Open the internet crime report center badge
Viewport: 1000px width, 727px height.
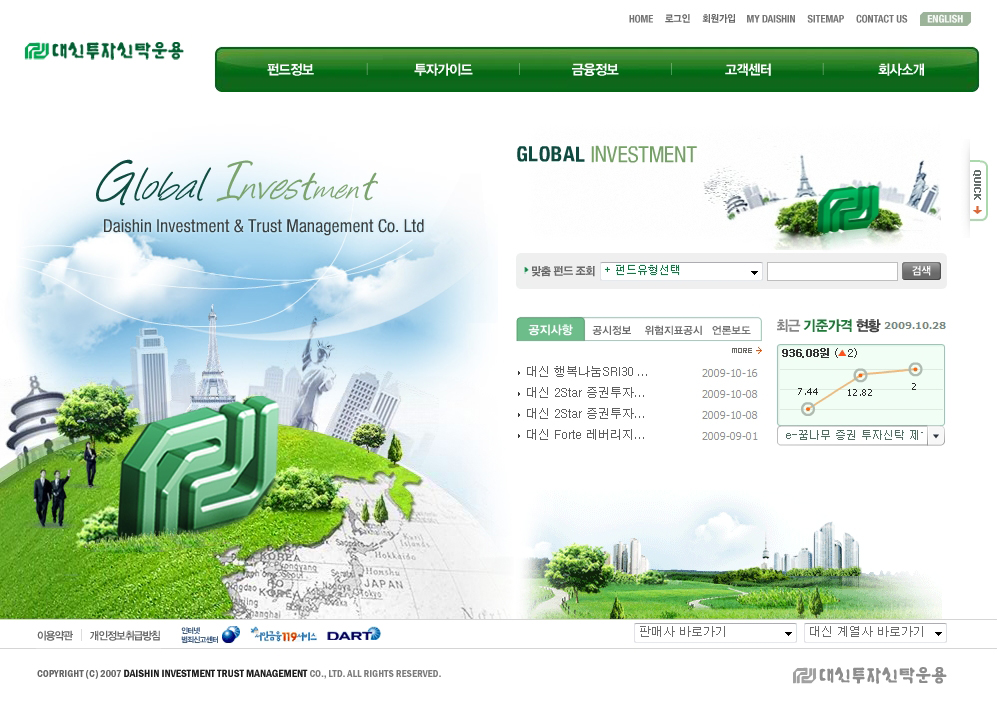point(210,635)
